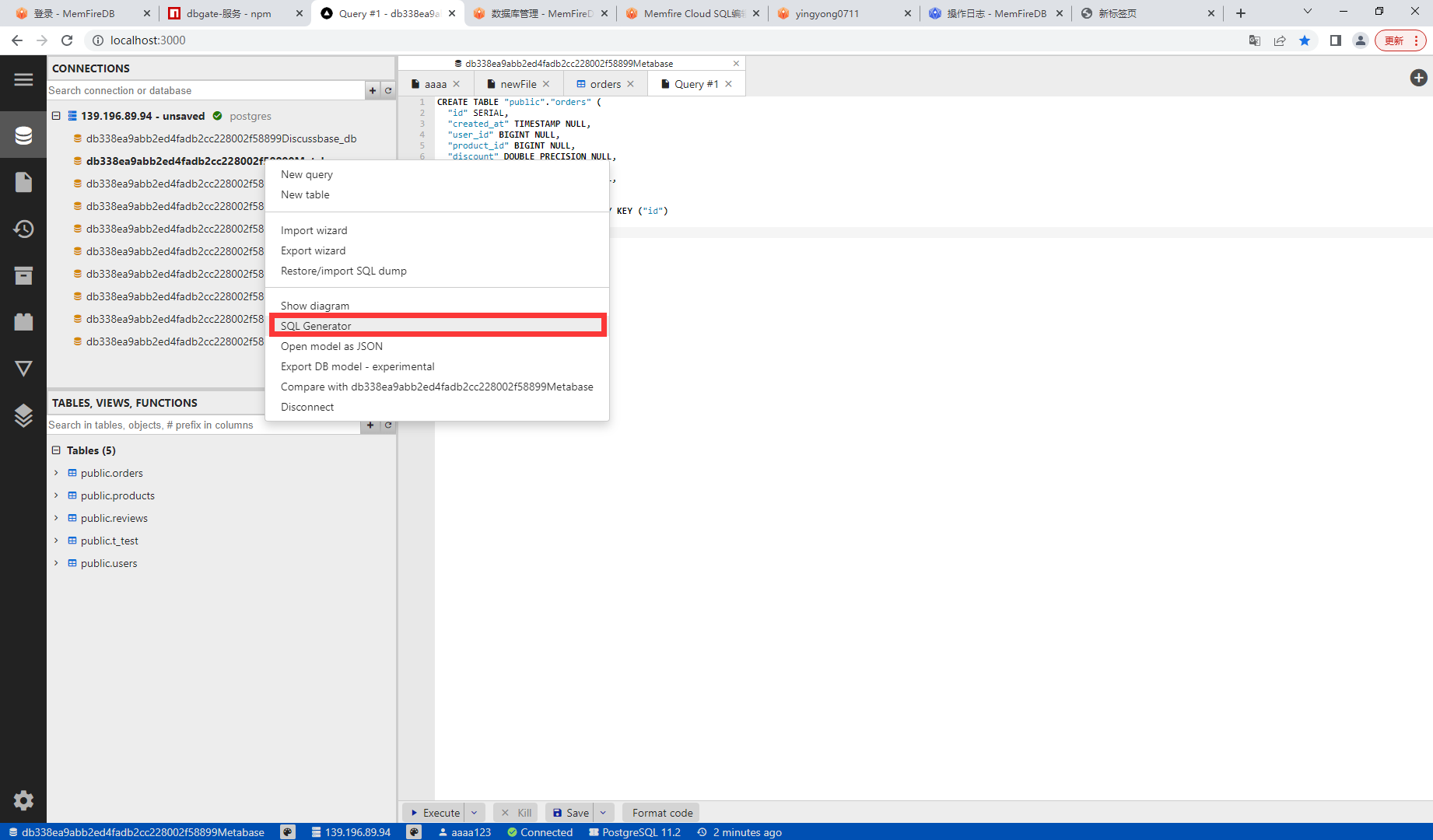Close the Metabase database tab group
Image resolution: width=1433 pixels, height=840 pixels.
pos(736,64)
